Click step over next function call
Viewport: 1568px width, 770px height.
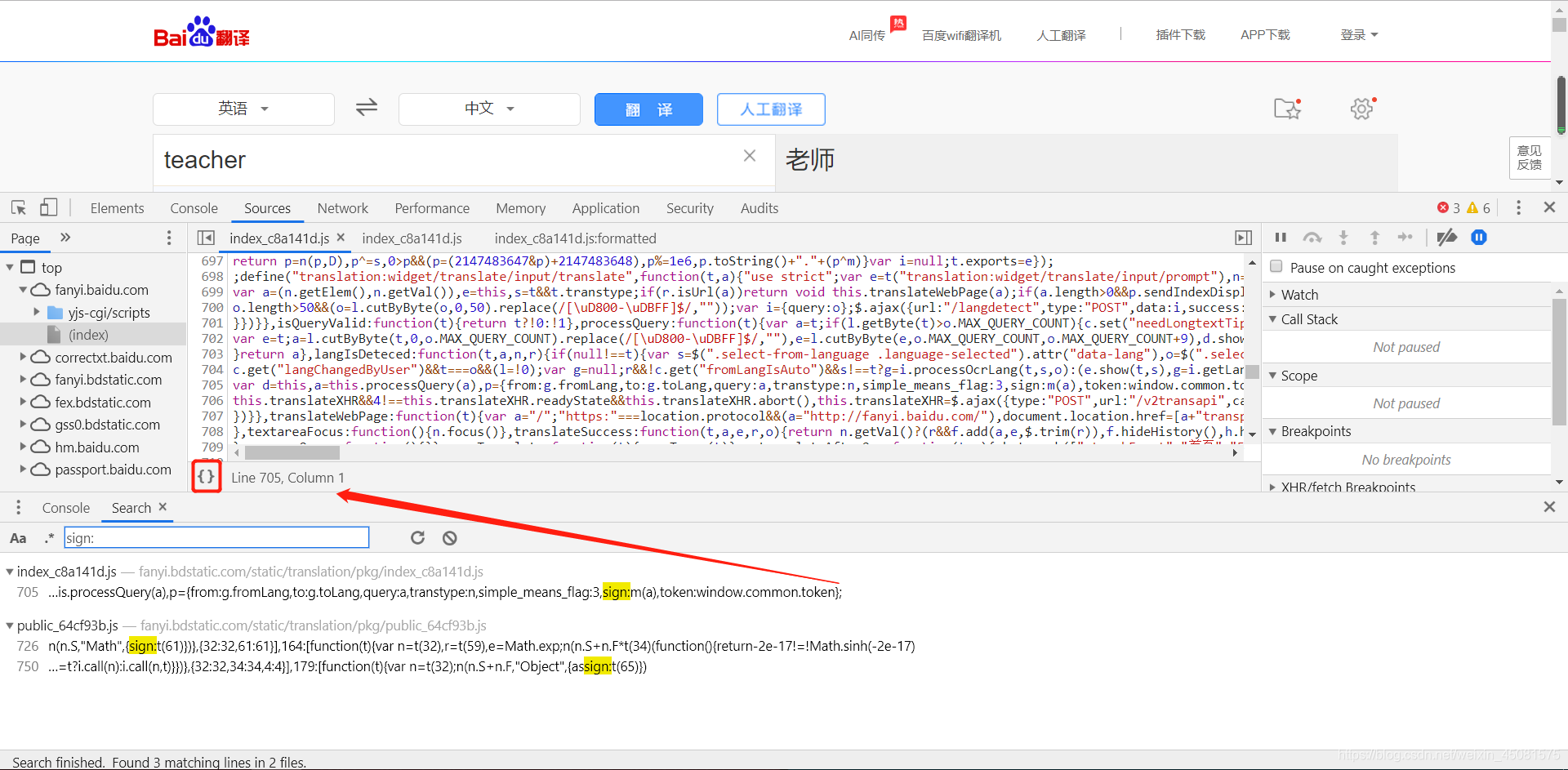pyautogui.click(x=1312, y=238)
